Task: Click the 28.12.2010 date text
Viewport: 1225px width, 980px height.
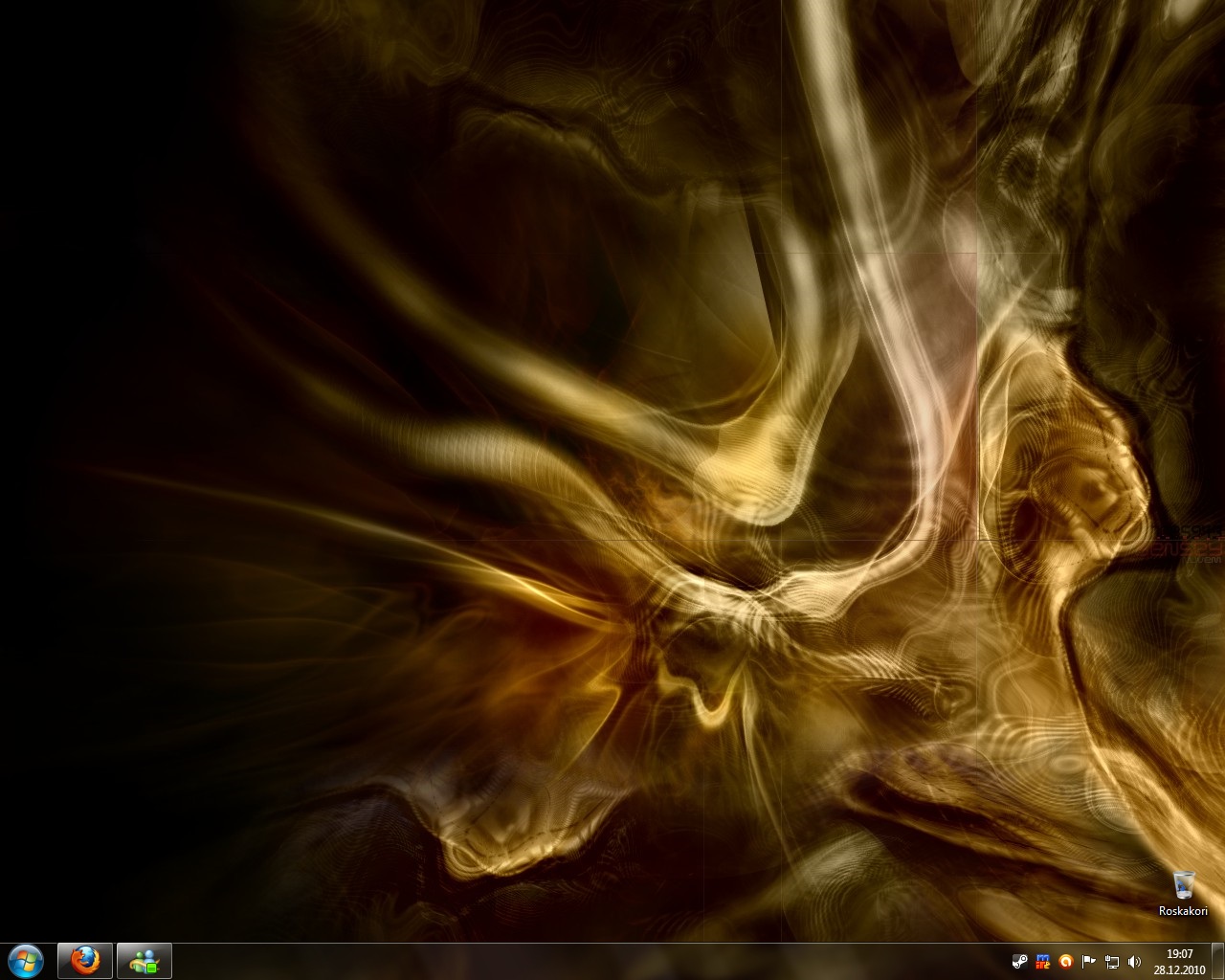Action: pos(1180,969)
